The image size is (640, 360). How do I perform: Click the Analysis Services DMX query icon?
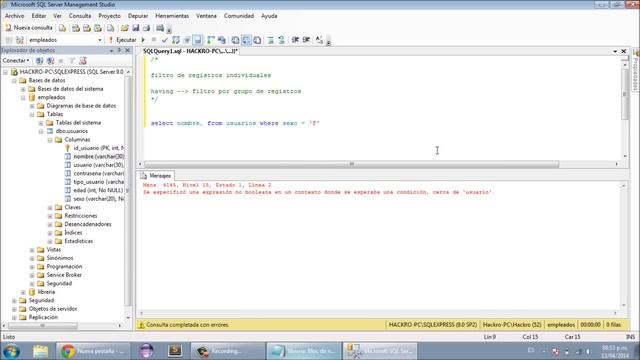(87, 28)
